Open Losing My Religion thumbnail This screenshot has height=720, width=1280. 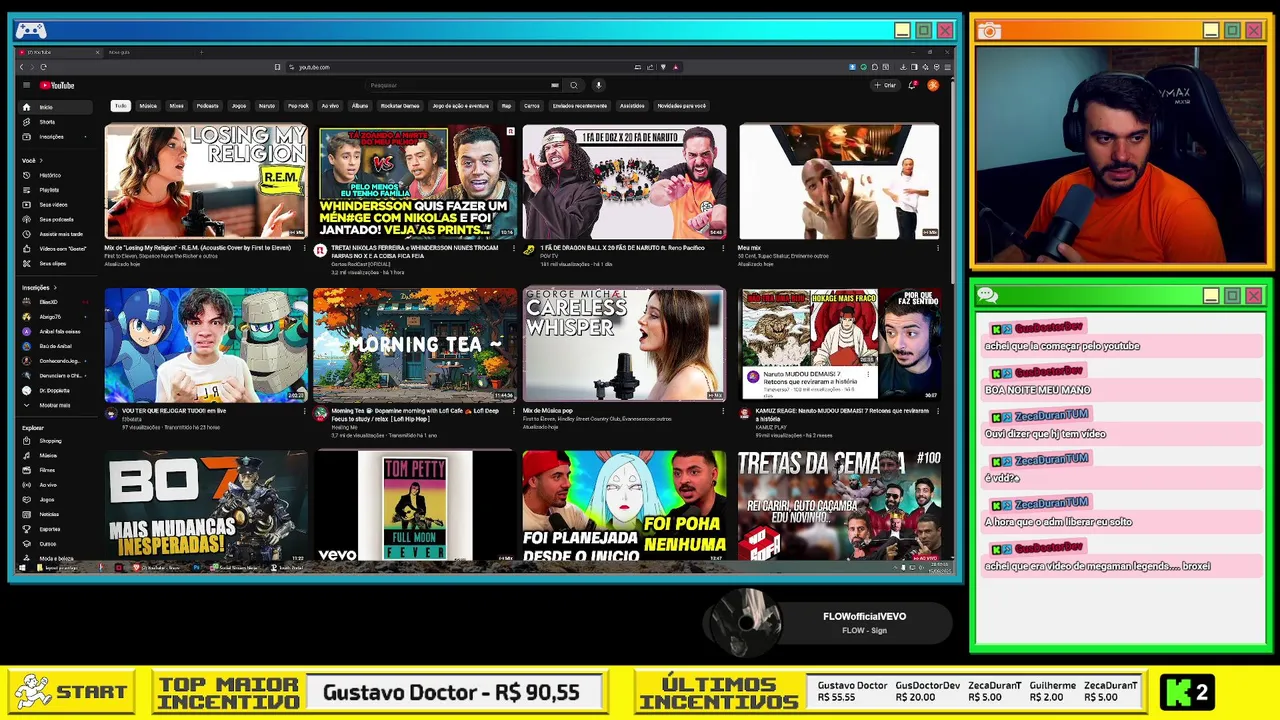tap(206, 181)
